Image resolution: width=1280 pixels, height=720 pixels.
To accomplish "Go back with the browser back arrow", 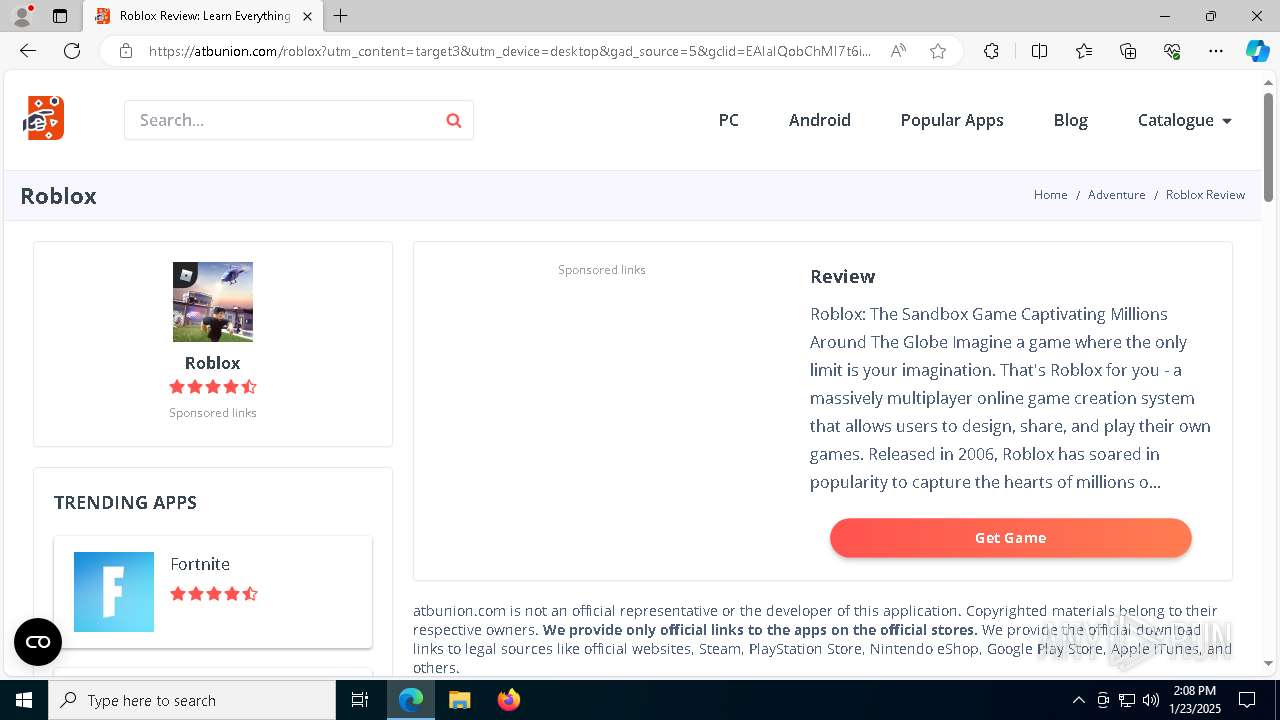I will [x=28, y=51].
